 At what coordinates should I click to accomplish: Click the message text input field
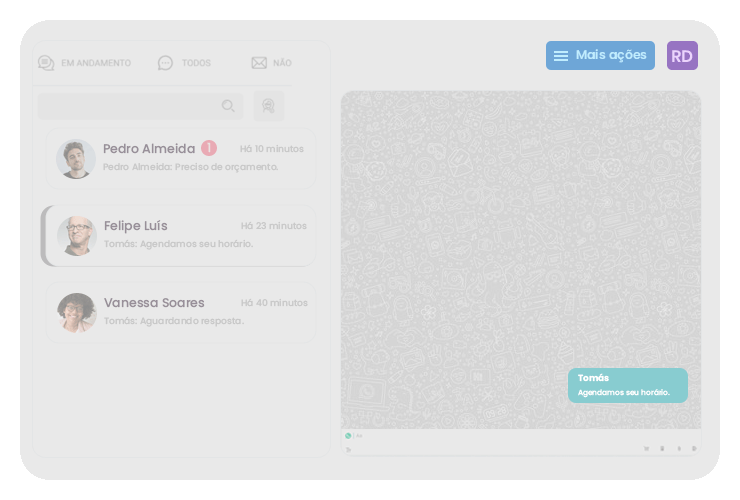tap(500, 436)
